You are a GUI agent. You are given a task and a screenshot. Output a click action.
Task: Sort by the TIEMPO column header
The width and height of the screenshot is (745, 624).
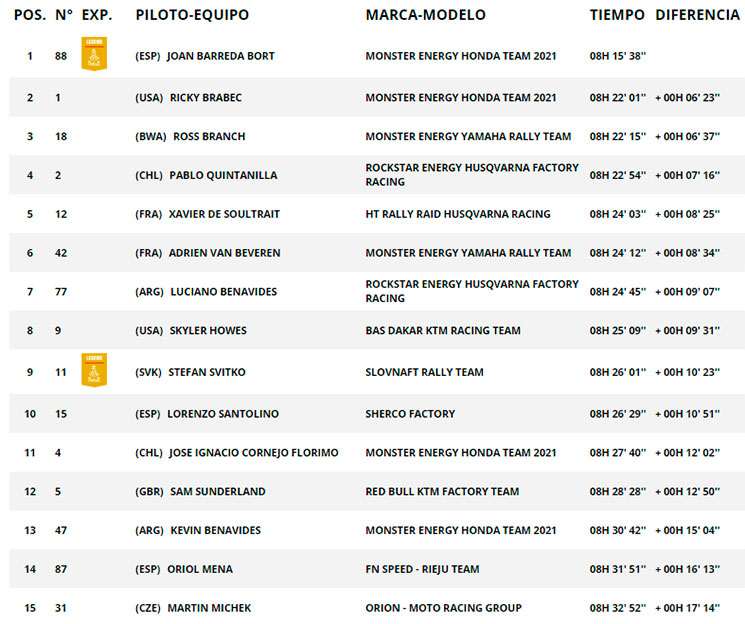617,15
